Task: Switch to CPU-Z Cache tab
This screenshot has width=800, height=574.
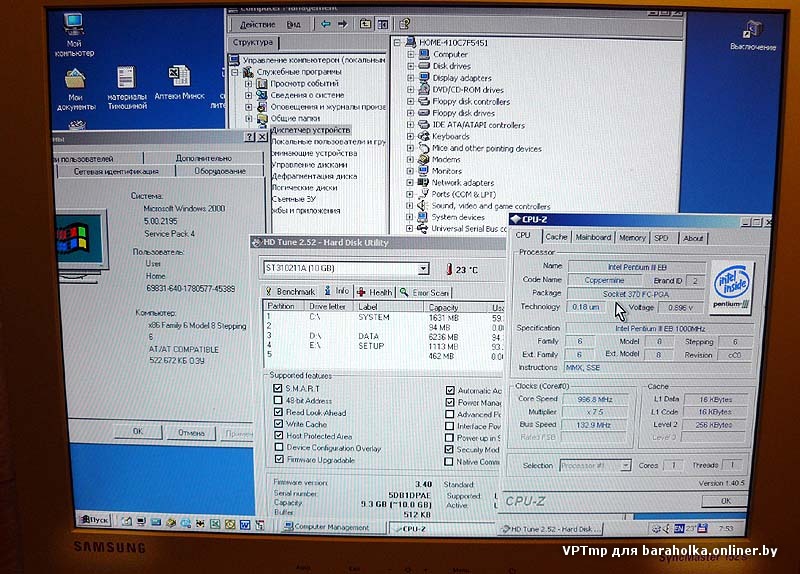Action: tap(556, 237)
